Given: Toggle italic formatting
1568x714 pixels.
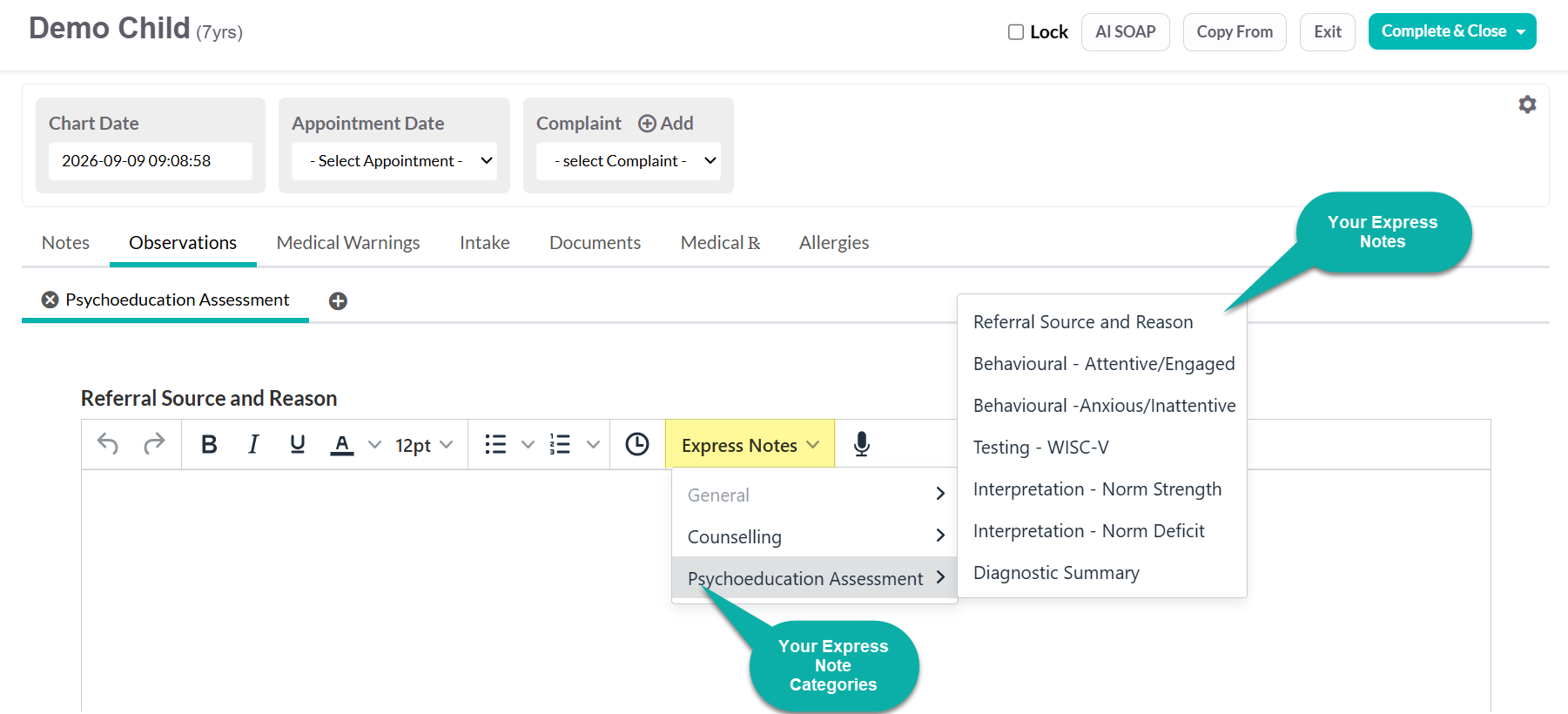Looking at the screenshot, I should tap(253, 444).
